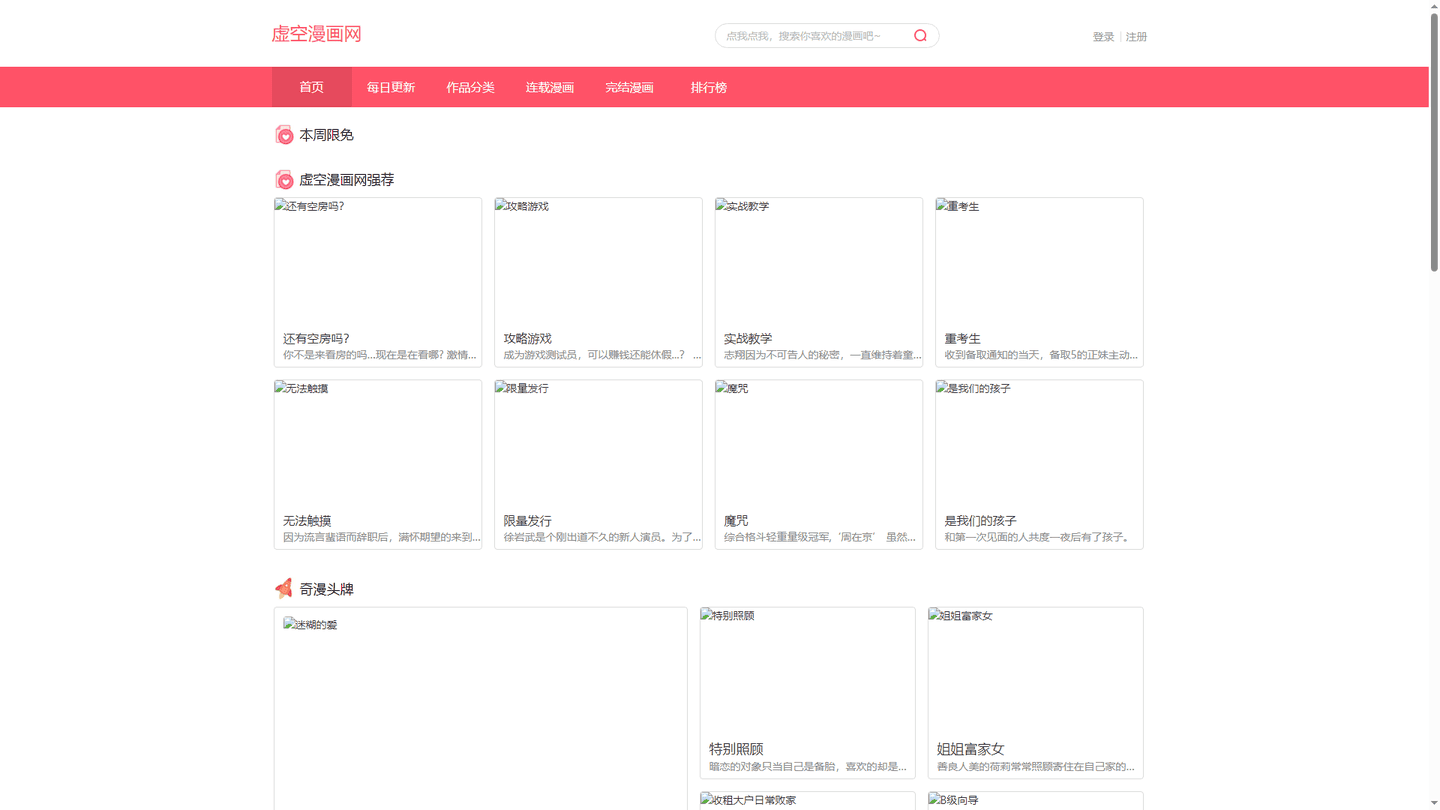This screenshot has width=1440, height=810.
Task: Go to the 首页 tab
Action: [312, 87]
